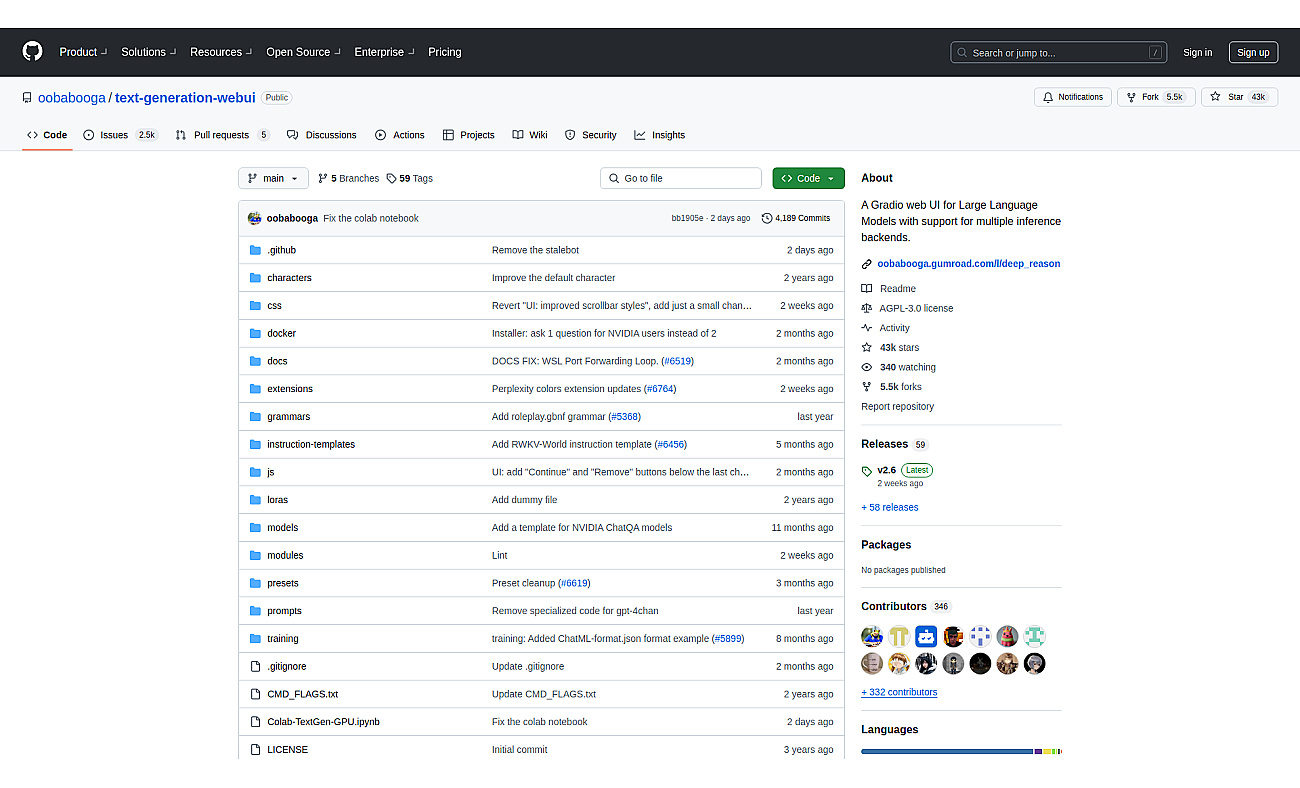Click the AGPL-3.0 license scale icon
This screenshot has width=1300, height=788.
coord(867,308)
